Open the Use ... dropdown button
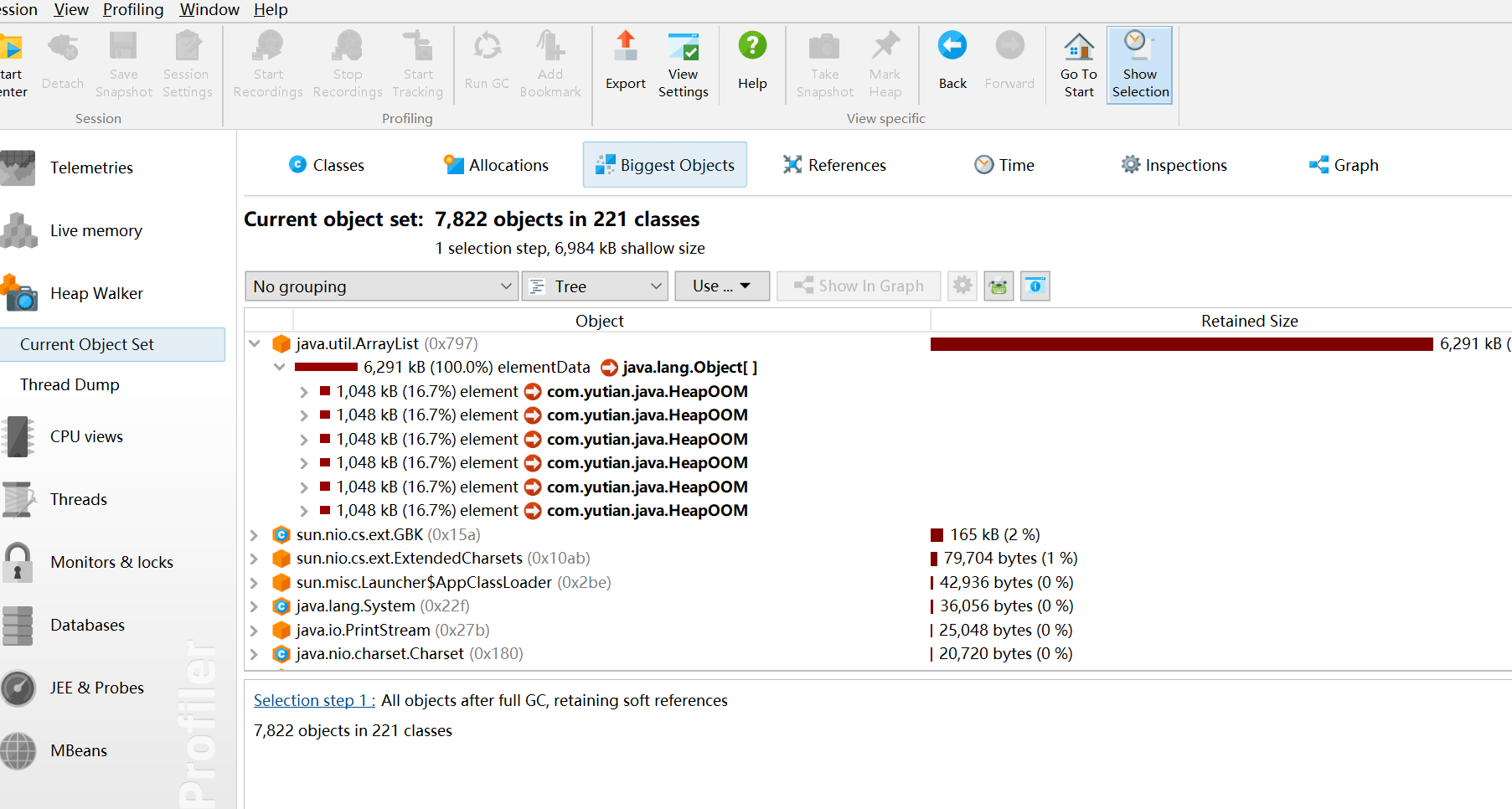 coord(721,286)
